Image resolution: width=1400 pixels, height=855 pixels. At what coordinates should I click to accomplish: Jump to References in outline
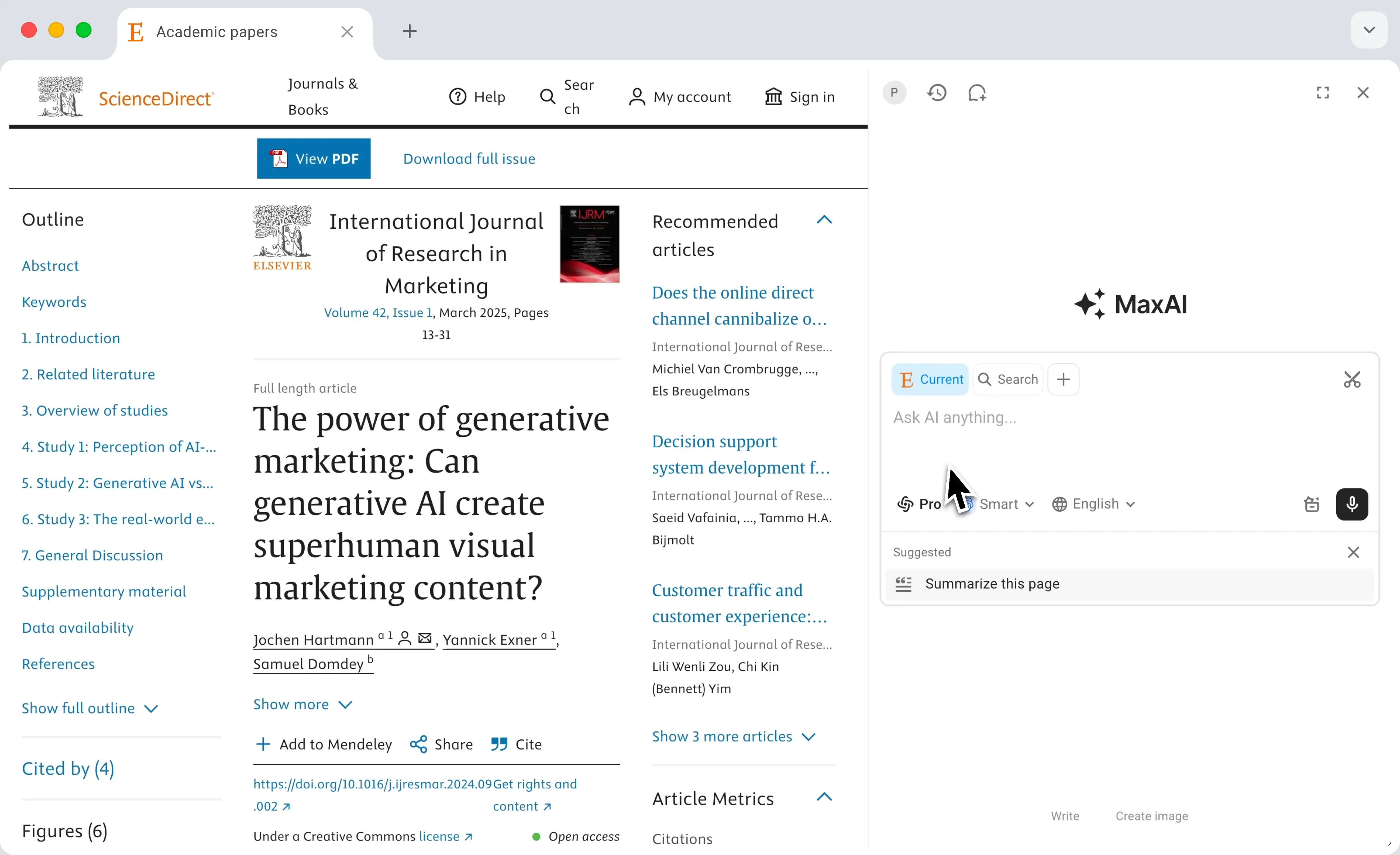pyautogui.click(x=58, y=663)
